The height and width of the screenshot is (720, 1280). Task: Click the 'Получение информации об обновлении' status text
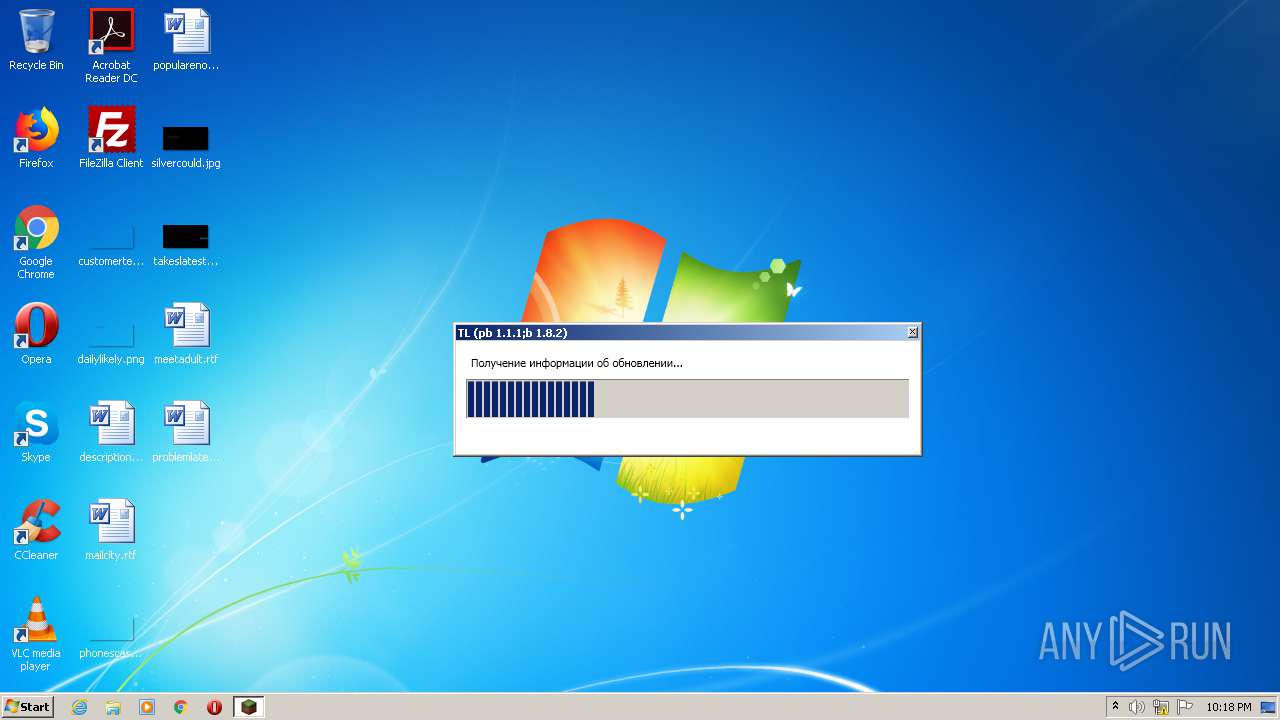coord(577,363)
